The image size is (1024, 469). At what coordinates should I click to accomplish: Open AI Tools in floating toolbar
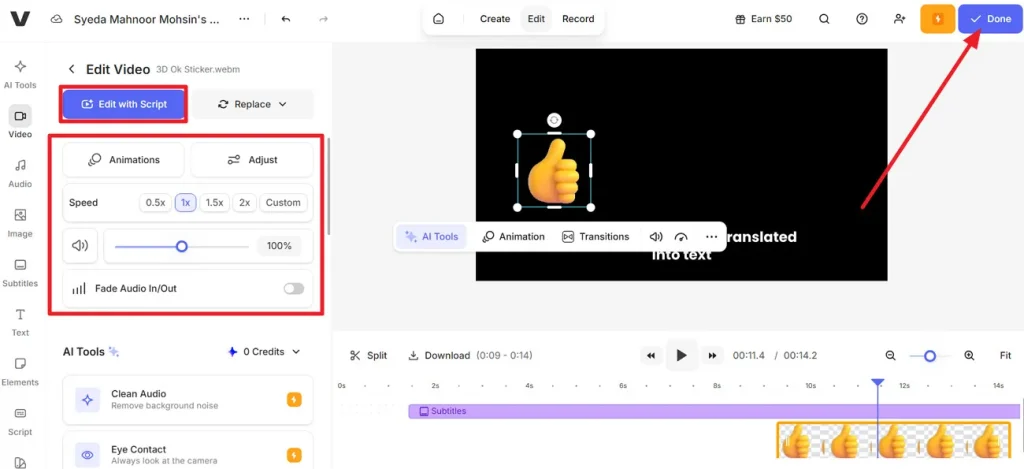pyautogui.click(x=432, y=236)
